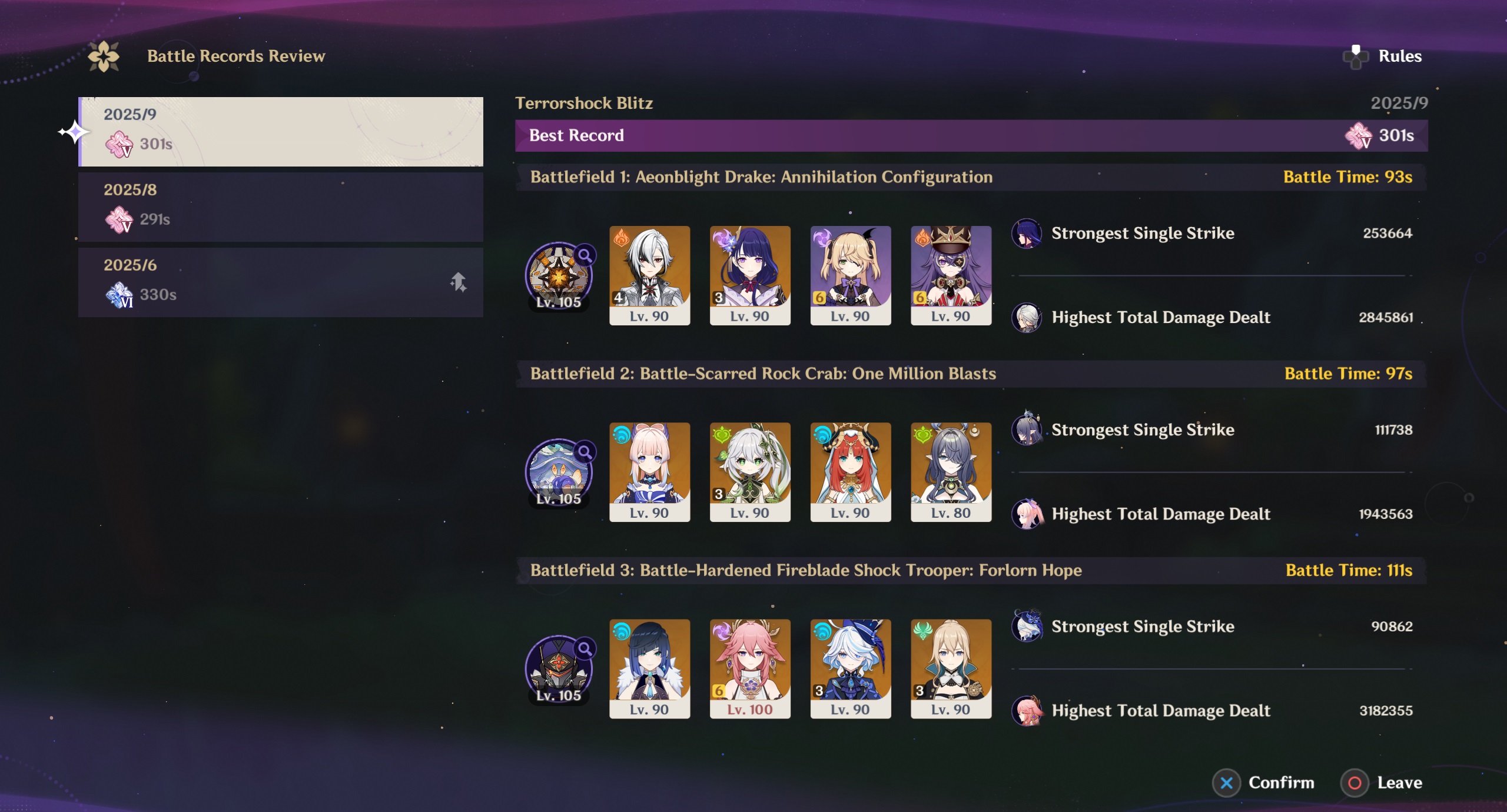The image size is (1507, 812).
Task: Select the white-haired Pyro character in Battlefield 1
Action: tap(649, 275)
